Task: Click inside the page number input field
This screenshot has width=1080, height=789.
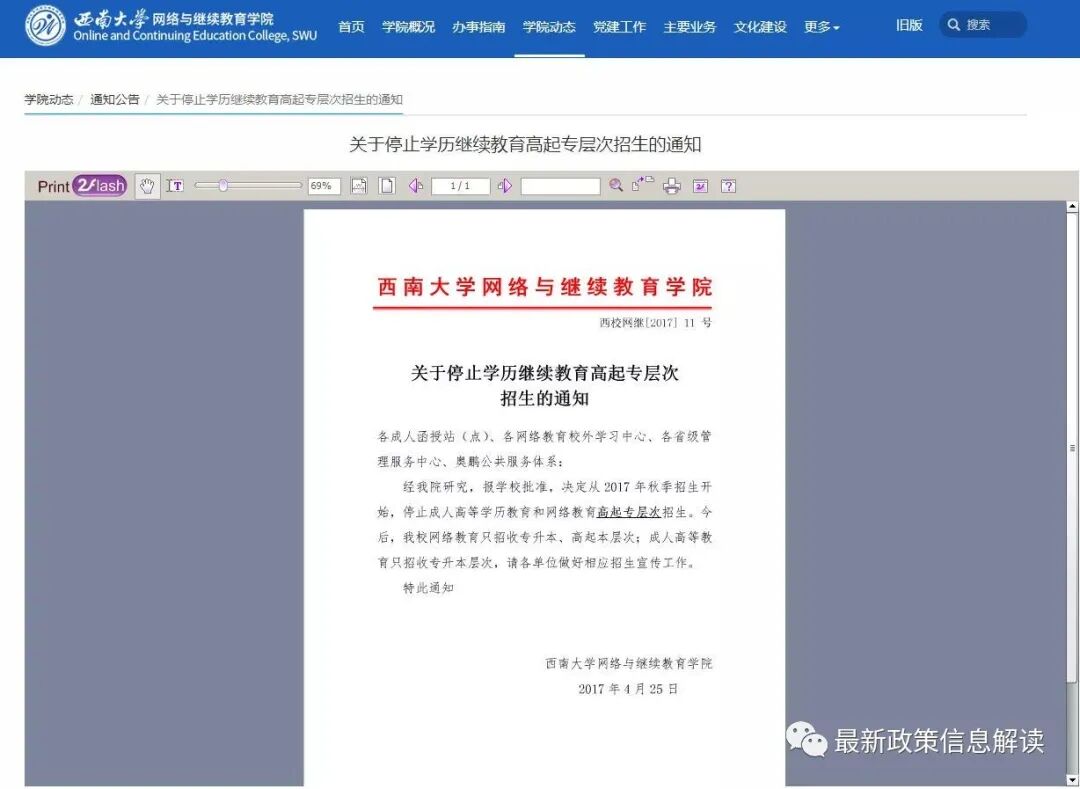Action: pos(460,185)
